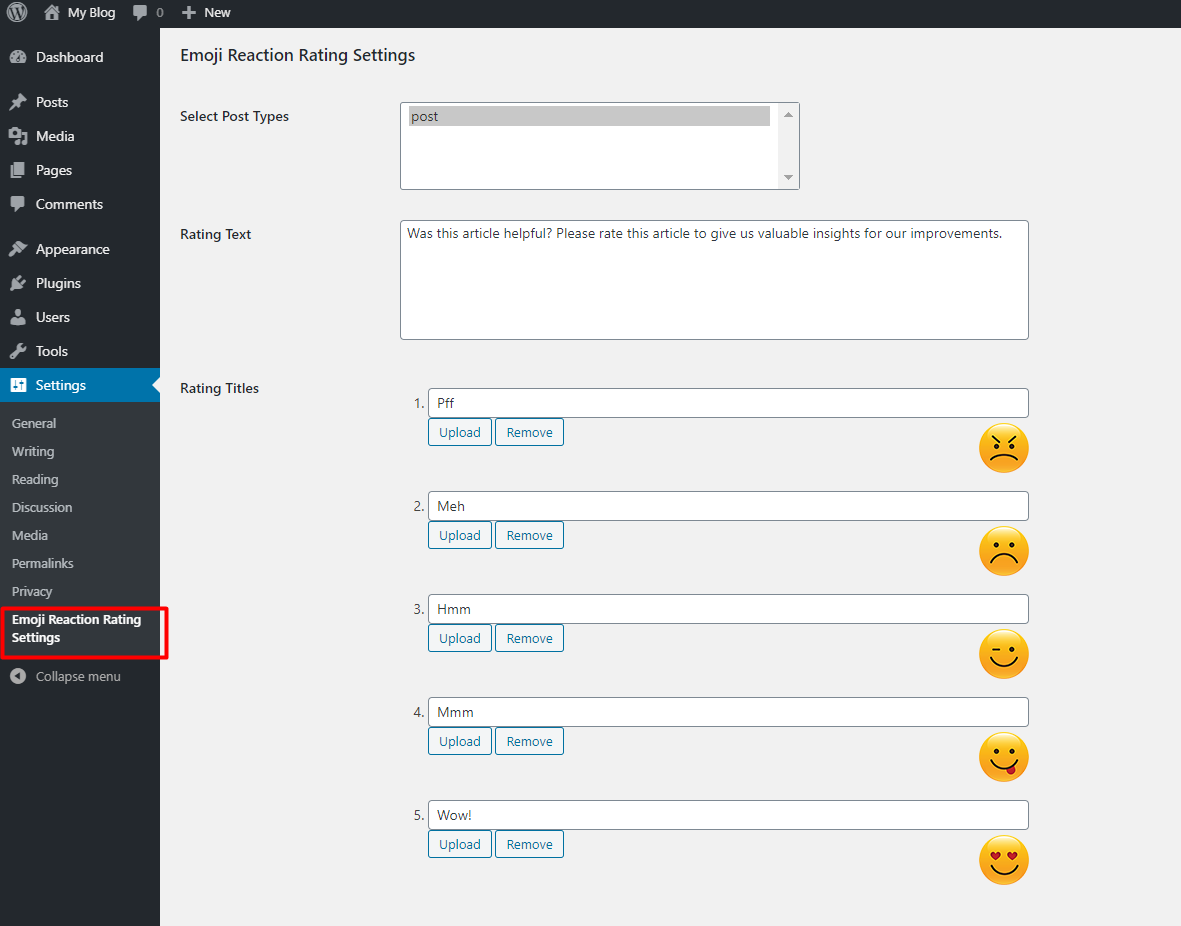This screenshot has width=1181, height=926.
Task: Open the Appearance menu
Action: coord(72,249)
